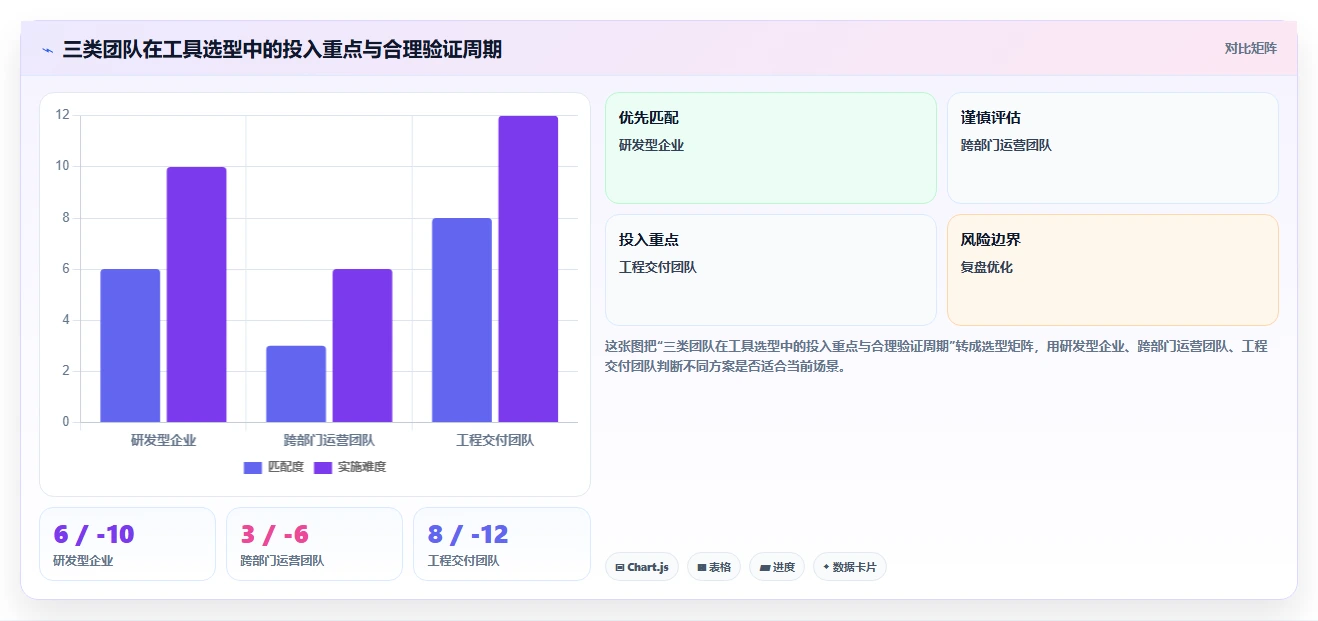Click the icon in the 进度 chip
This screenshot has width=1318, height=621.
pyautogui.click(x=764, y=567)
